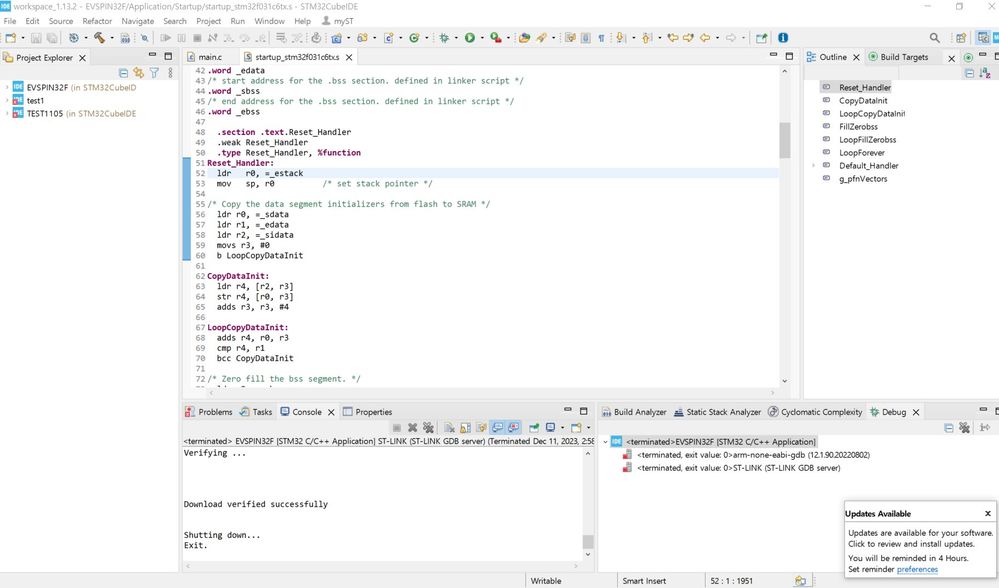Click Clear Console icon
Image resolution: width=999 pixels, height=588 pixels.
tap(450, 427)
